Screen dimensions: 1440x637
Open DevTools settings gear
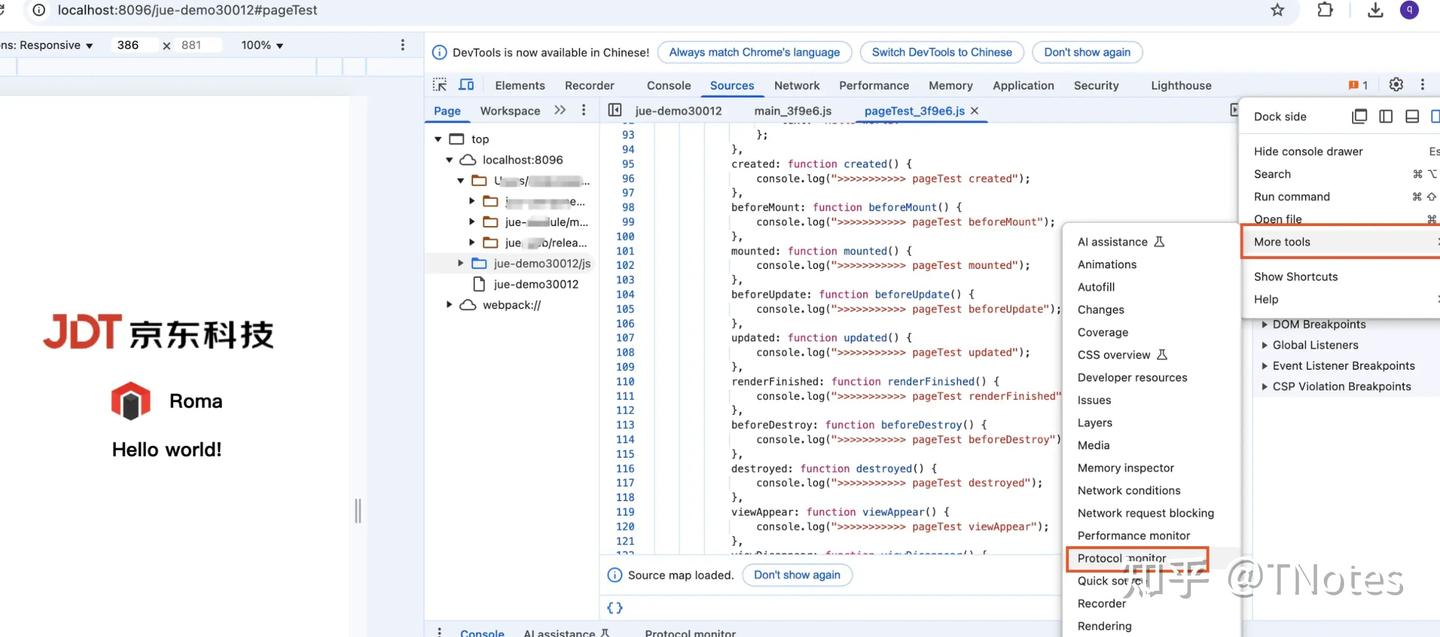click(x=1396, y=85)
